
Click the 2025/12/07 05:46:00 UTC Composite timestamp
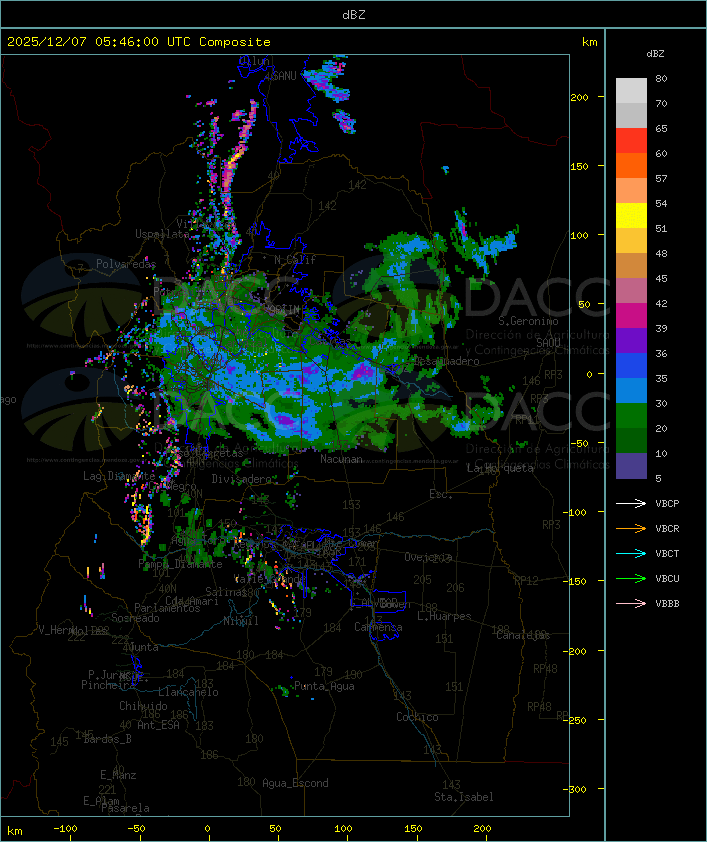tap(139, 42)
